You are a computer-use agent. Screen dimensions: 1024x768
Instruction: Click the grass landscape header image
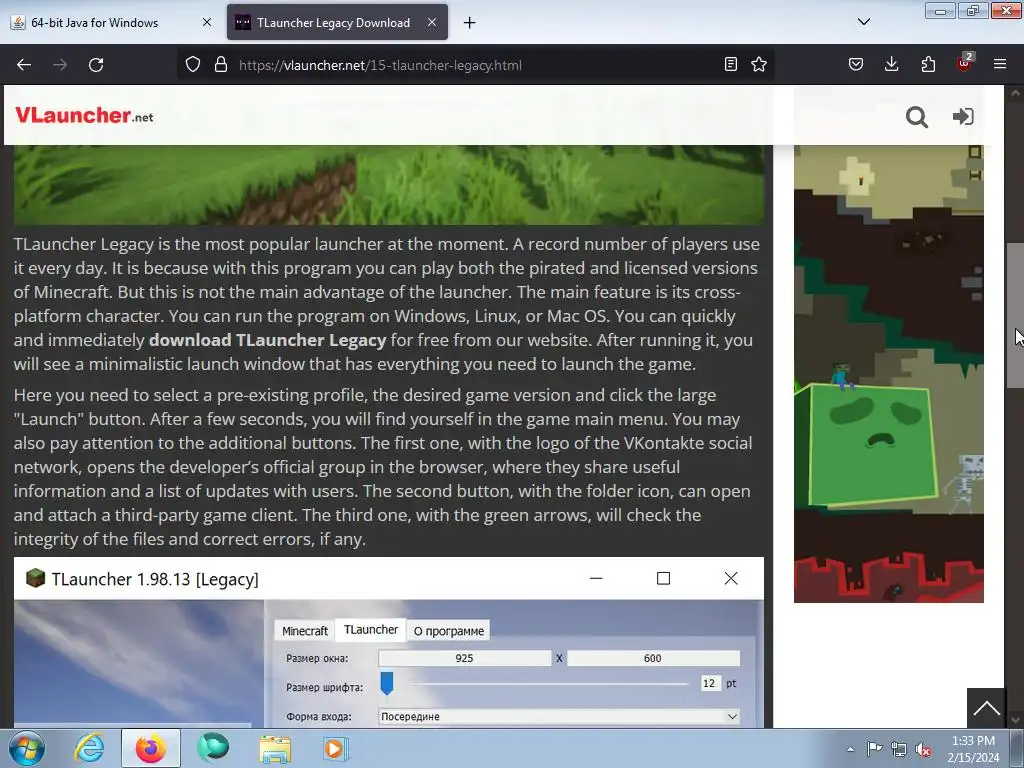pos(389,185)
